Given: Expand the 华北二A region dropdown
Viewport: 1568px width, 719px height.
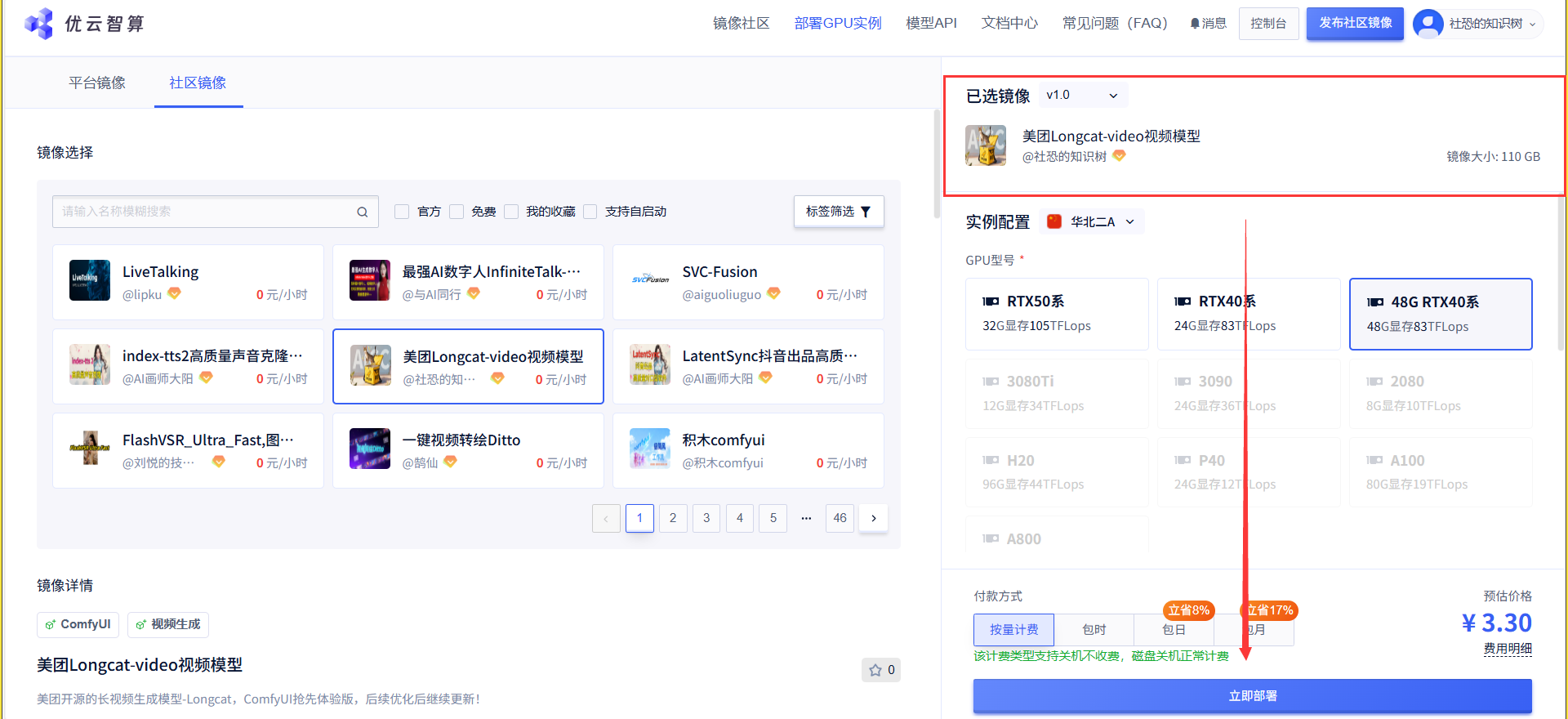Looking at the screenshot, I should (x=1094, y=221).
